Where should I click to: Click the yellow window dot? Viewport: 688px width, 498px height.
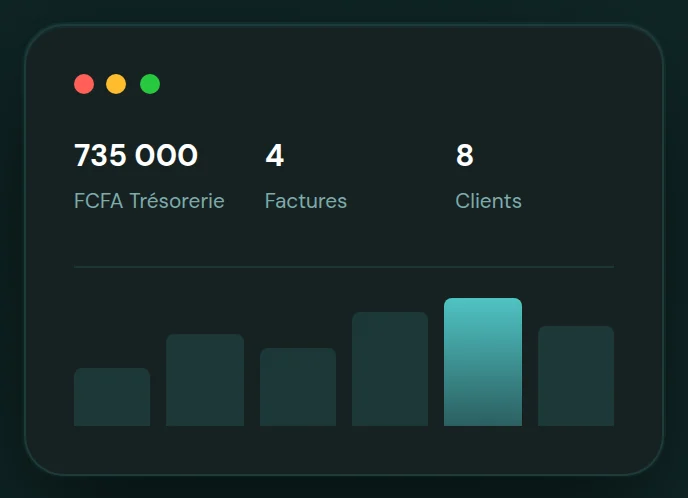[116, 84]
